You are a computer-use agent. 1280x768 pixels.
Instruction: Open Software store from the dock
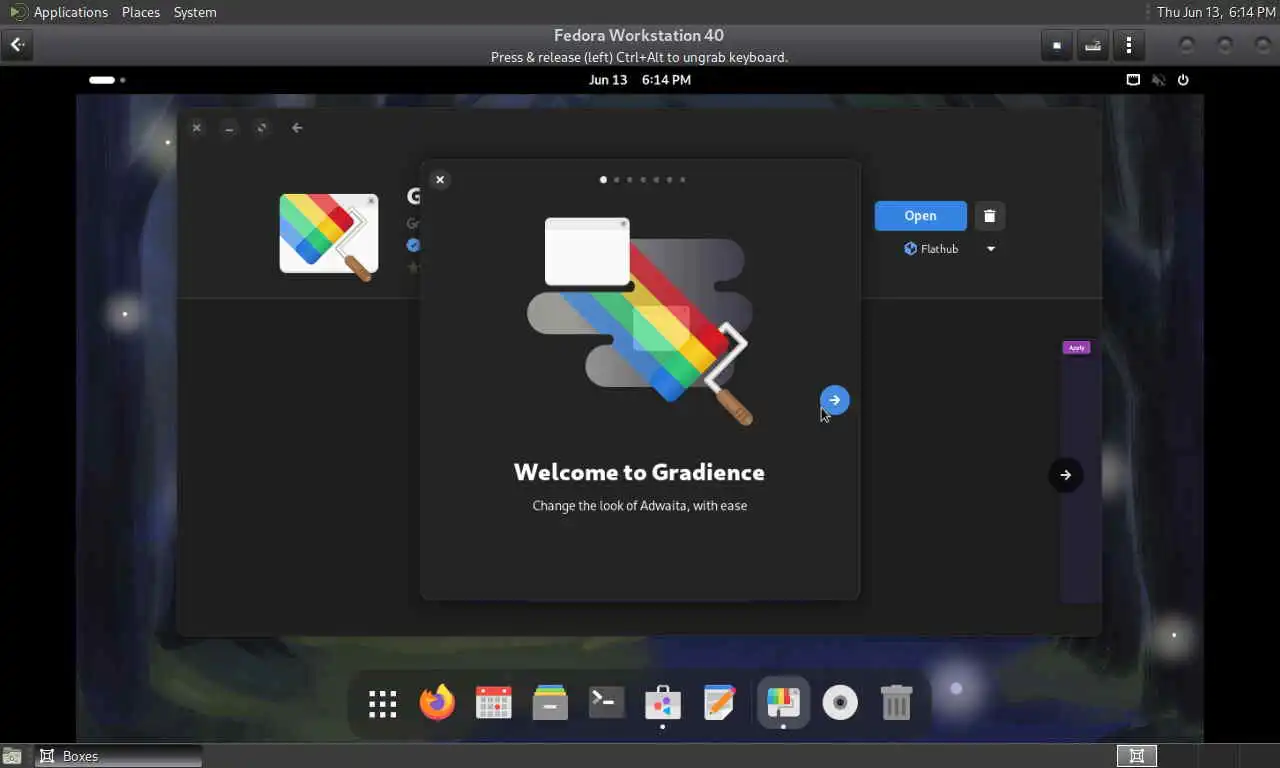pos(662,703)
